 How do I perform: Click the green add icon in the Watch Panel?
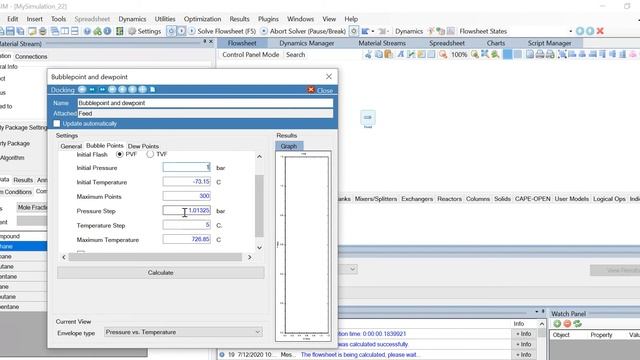557,324
